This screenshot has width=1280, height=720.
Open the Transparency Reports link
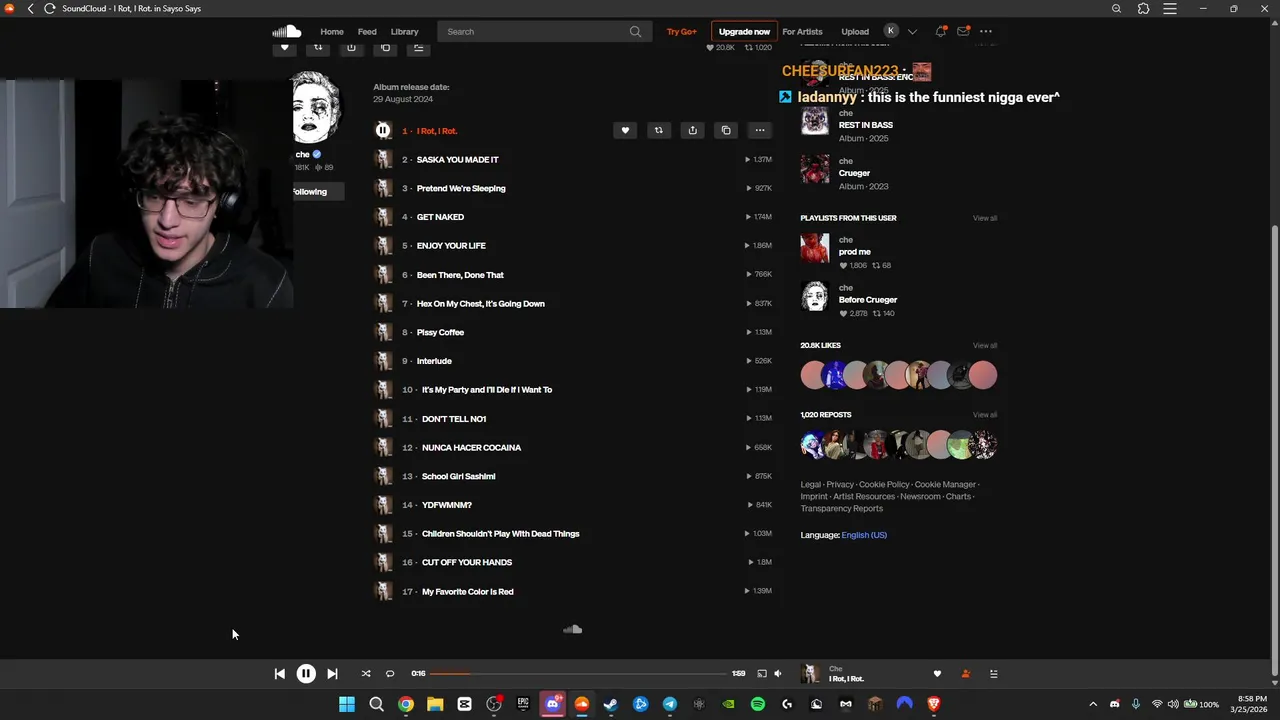[x=841, y=509]
